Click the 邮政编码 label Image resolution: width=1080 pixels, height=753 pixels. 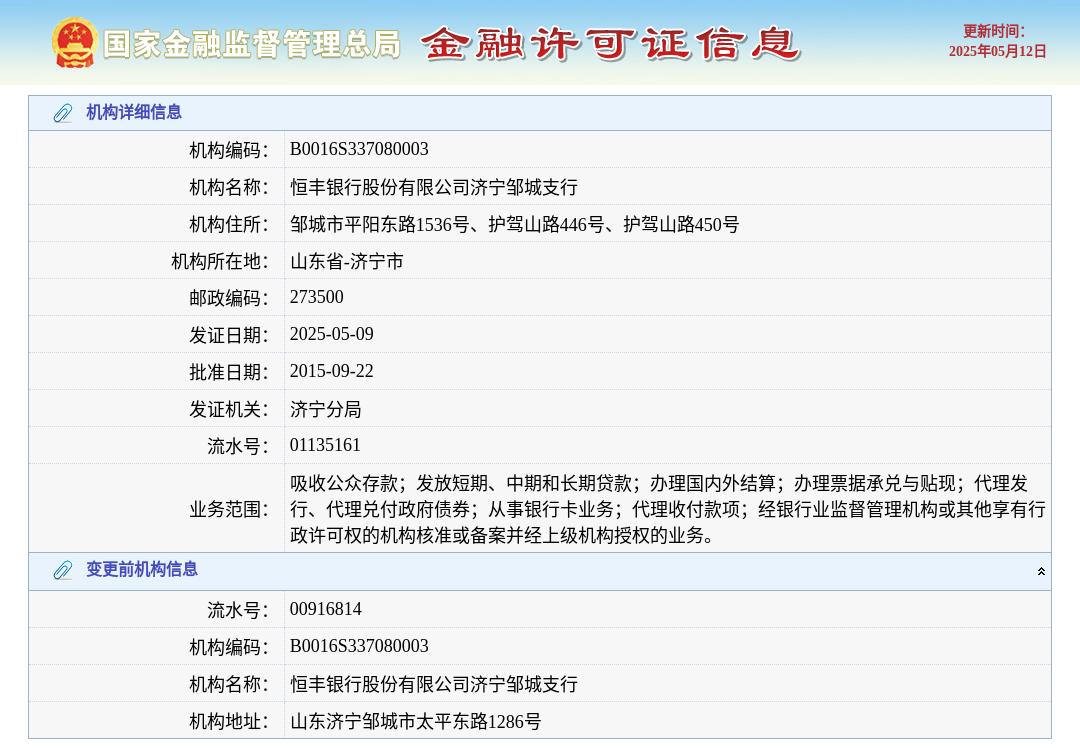click(x=229, y=298)
